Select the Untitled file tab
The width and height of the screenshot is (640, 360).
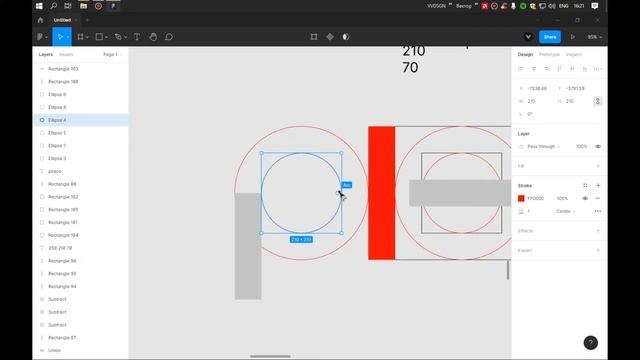(x=62, y=20)
